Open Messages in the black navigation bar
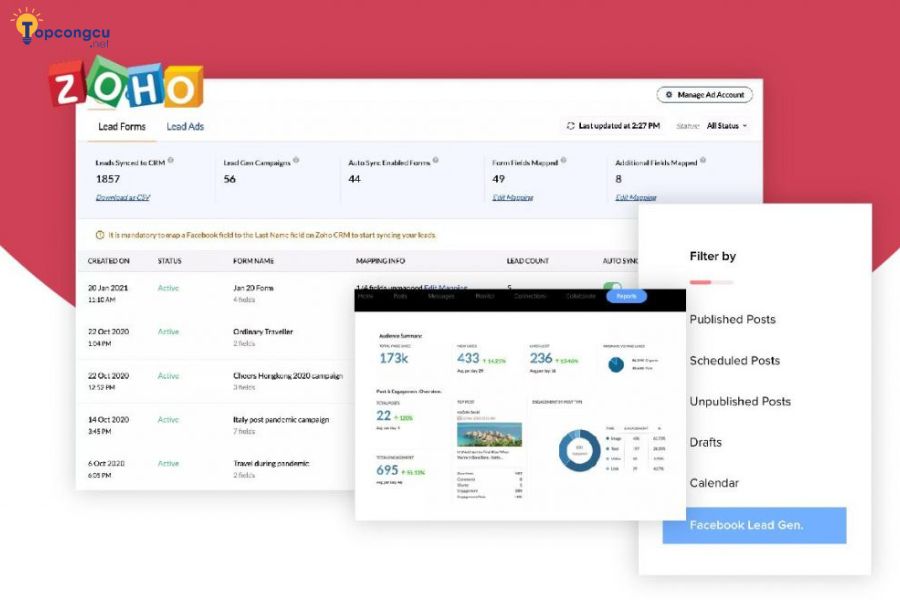Screen dimensions: 900x600 tap(441, 296)
